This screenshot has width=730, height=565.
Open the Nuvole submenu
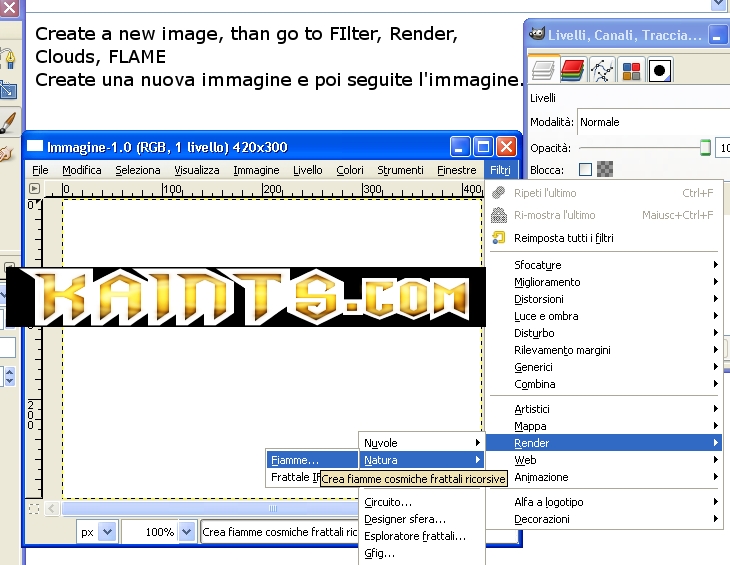tap(422, 443)
